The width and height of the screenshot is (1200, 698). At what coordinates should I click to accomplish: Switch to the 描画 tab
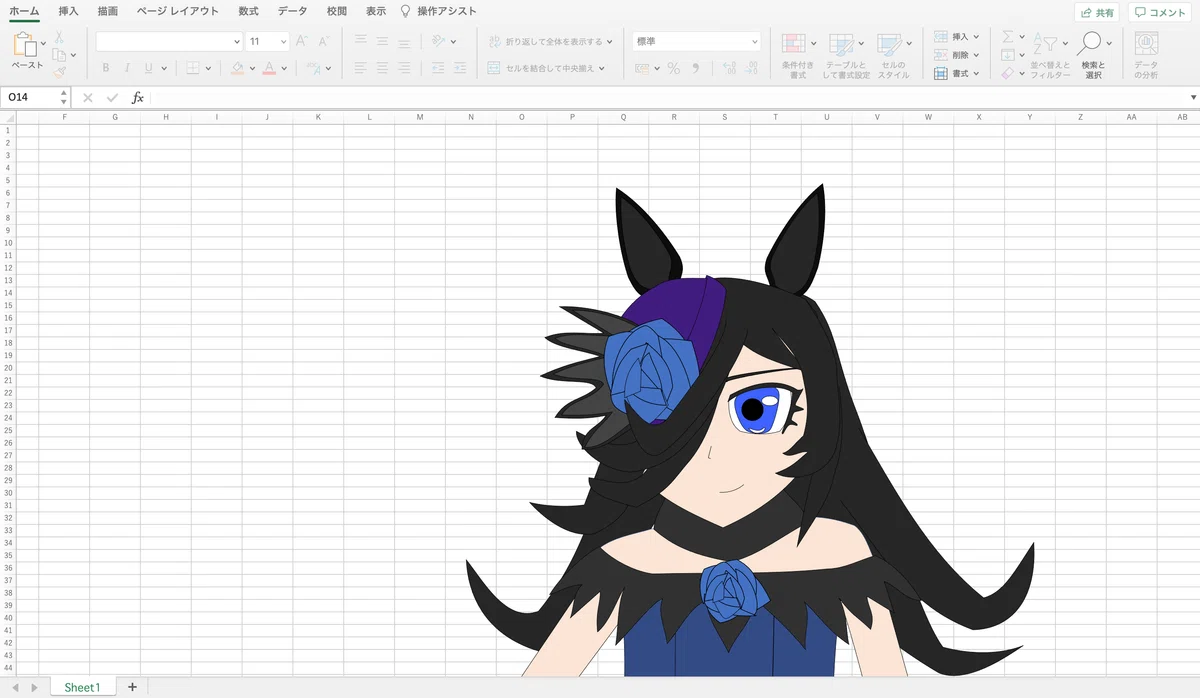107,11
